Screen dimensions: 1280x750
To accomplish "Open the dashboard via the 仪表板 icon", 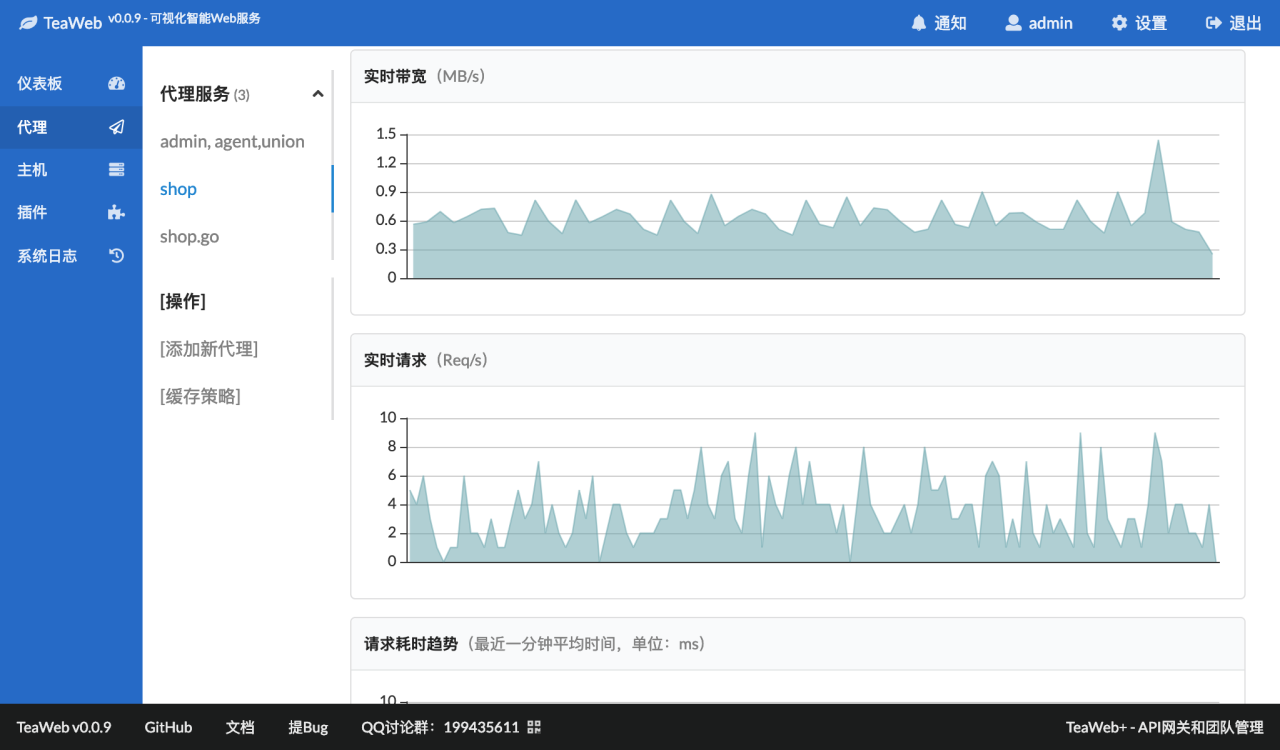I will pos(117,83).
